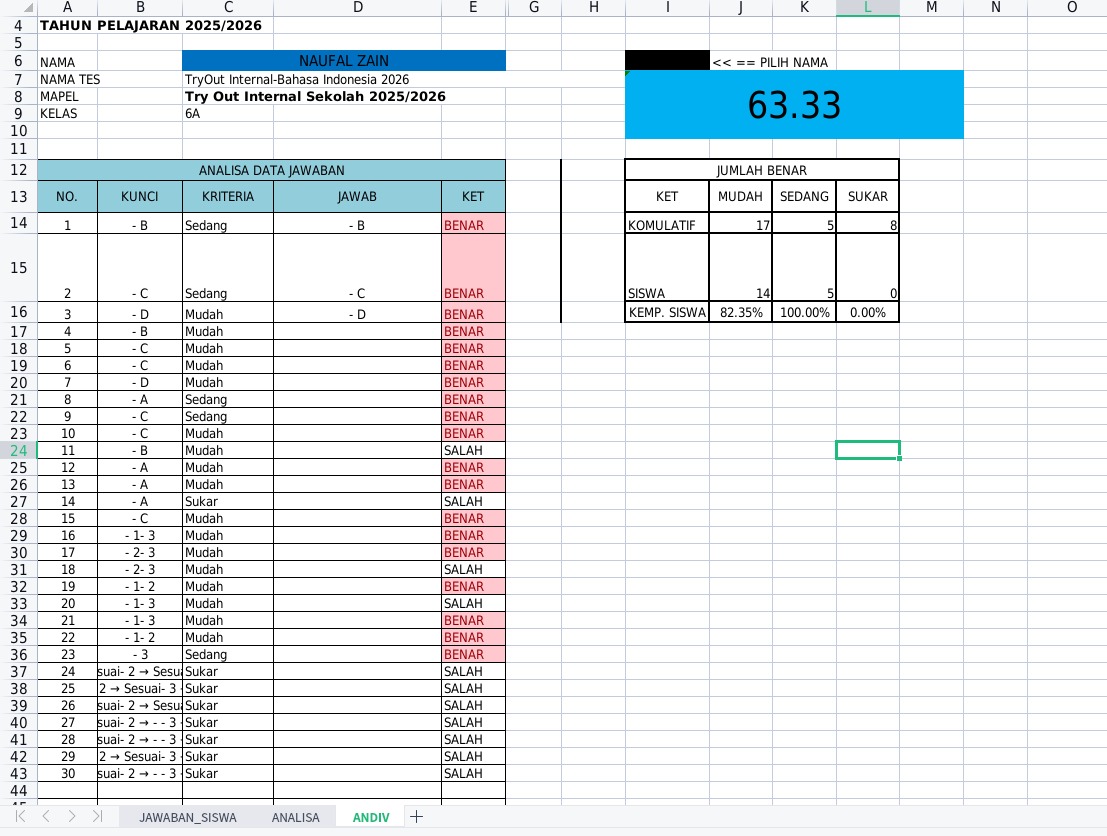Image resolution: width=1107 pixels, height=836 pixels.
Task: Select column A header
Action: click(x=67, y=7)
